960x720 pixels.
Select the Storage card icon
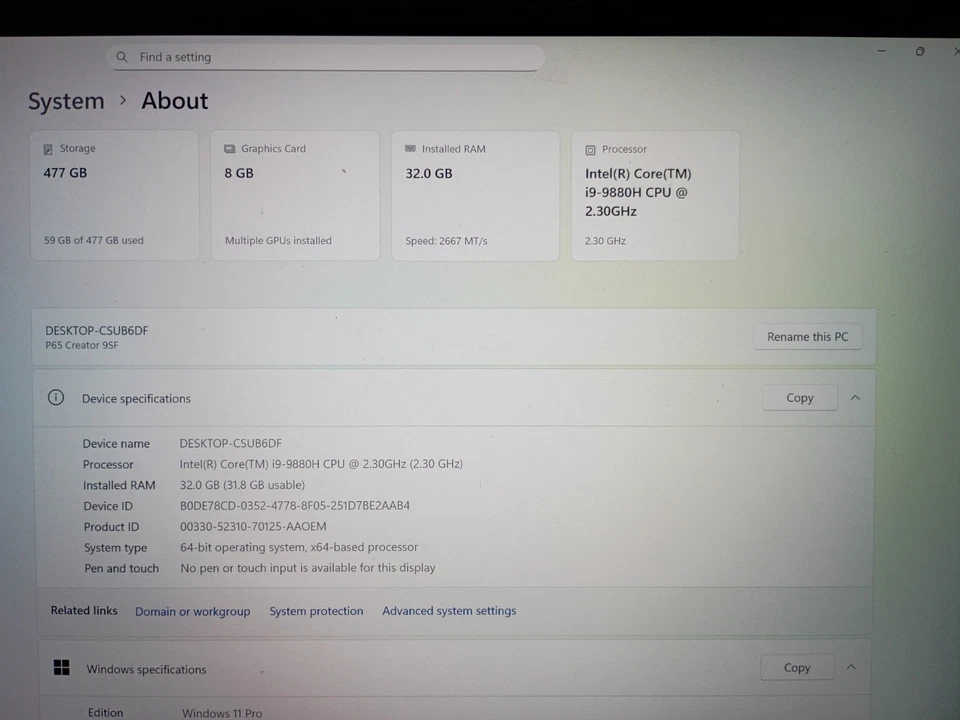tap(47, 148)
